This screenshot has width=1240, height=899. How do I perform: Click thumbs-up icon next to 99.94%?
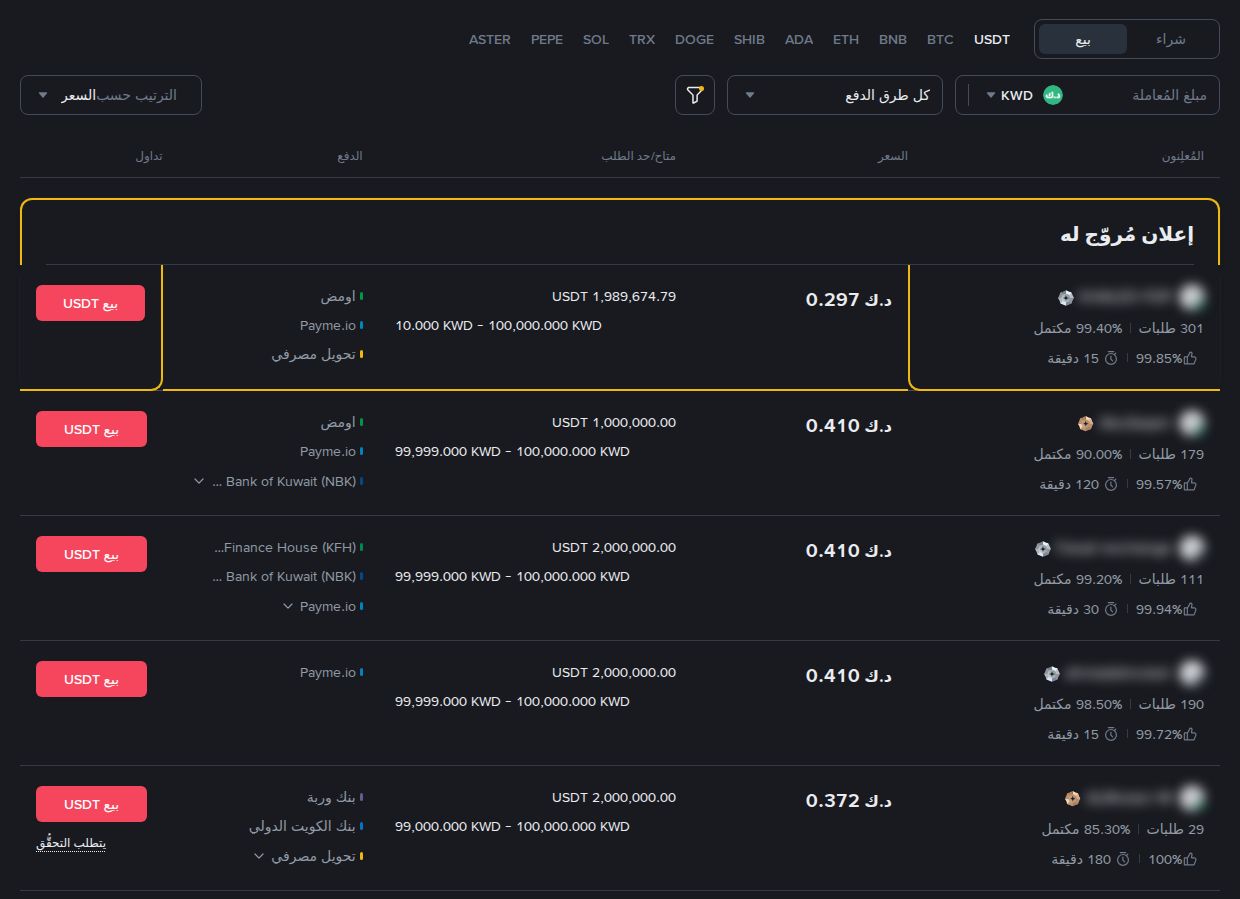[1190, 609]
